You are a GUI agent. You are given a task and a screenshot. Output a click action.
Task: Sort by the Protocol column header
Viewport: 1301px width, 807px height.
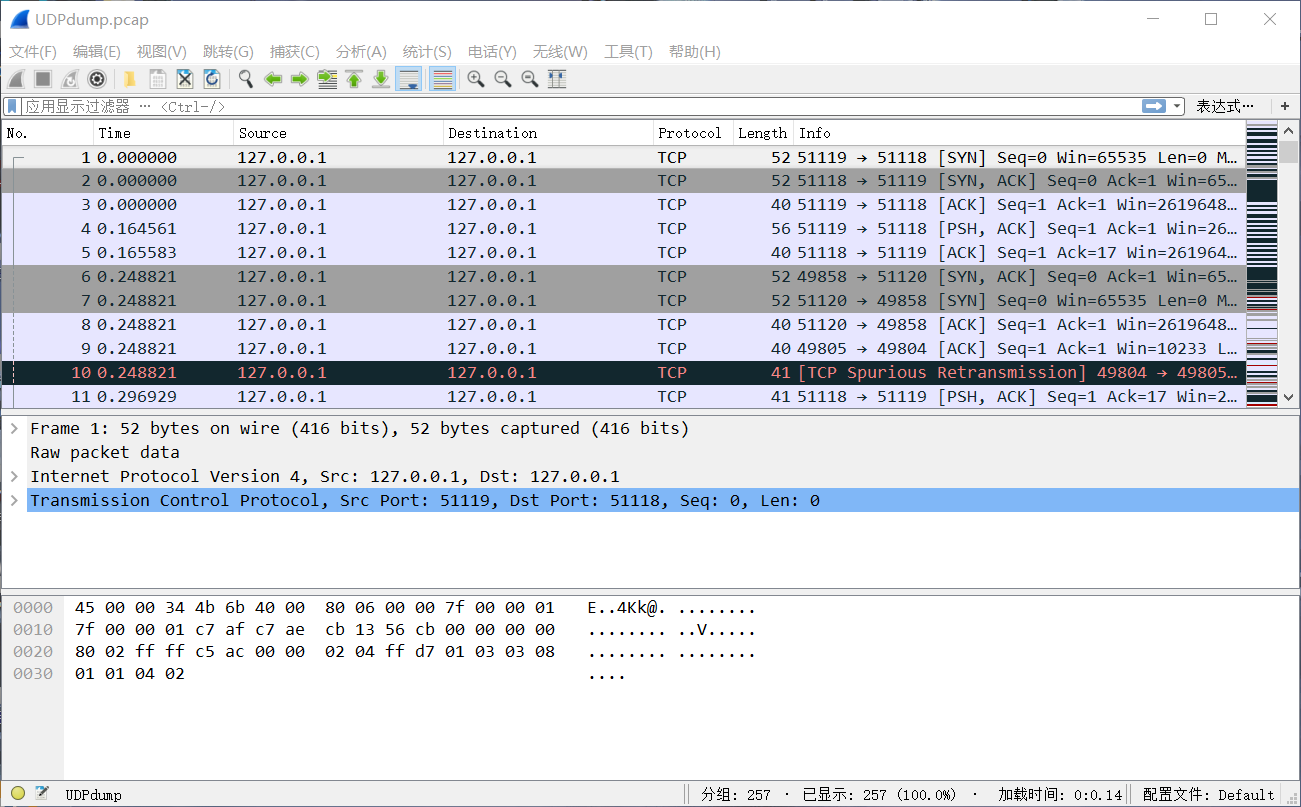click(692, 133)
